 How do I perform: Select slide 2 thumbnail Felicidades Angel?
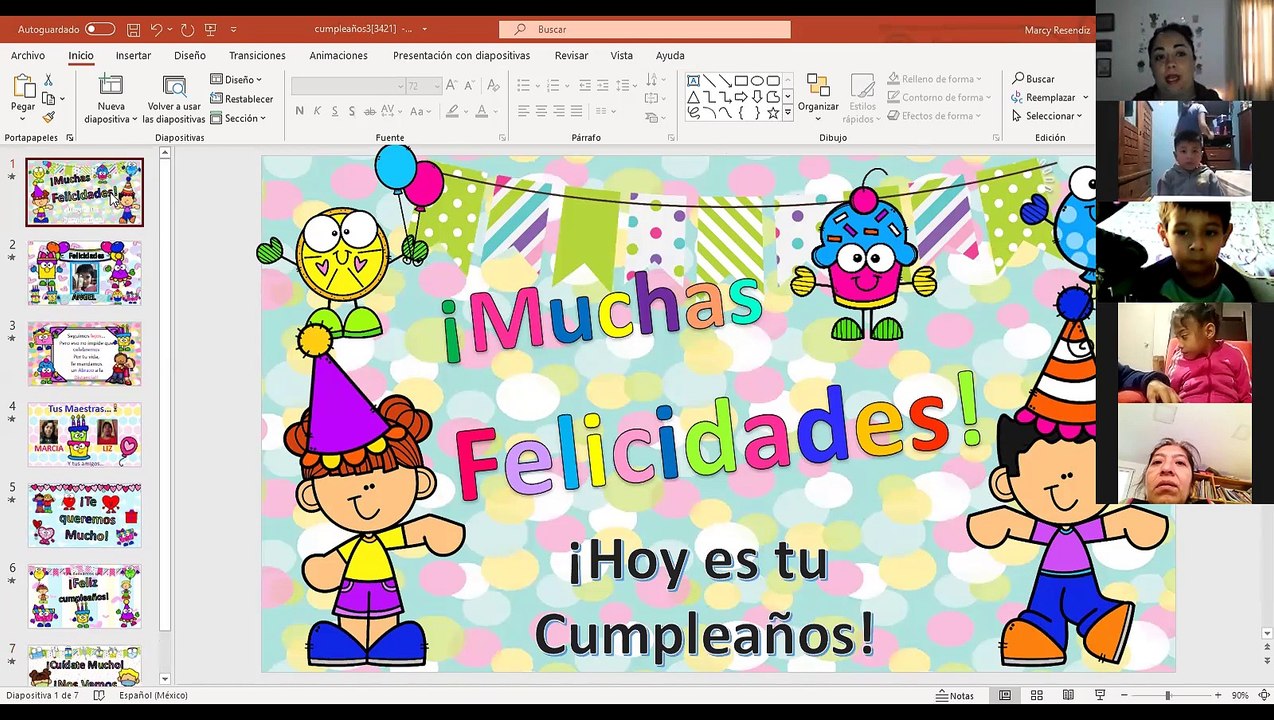tap(84, 272)
